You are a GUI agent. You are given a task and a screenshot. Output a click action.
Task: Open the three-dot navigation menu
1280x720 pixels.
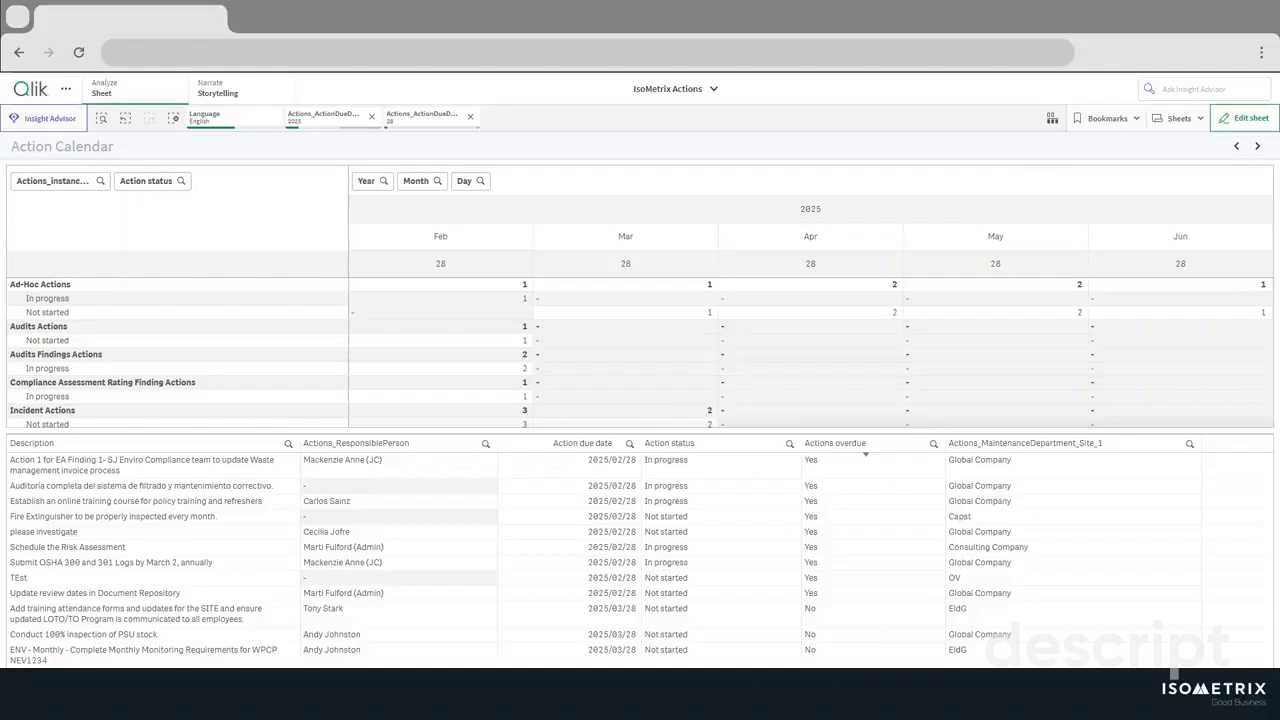tap(66, 89)
